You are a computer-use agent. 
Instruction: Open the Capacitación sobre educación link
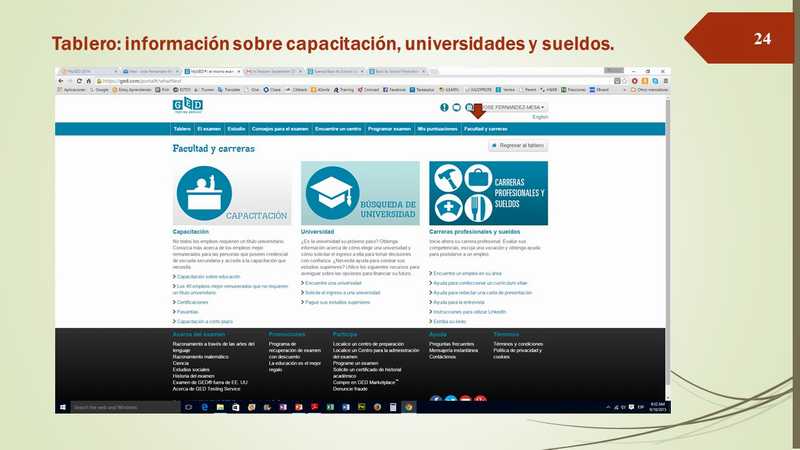[208, 277]
